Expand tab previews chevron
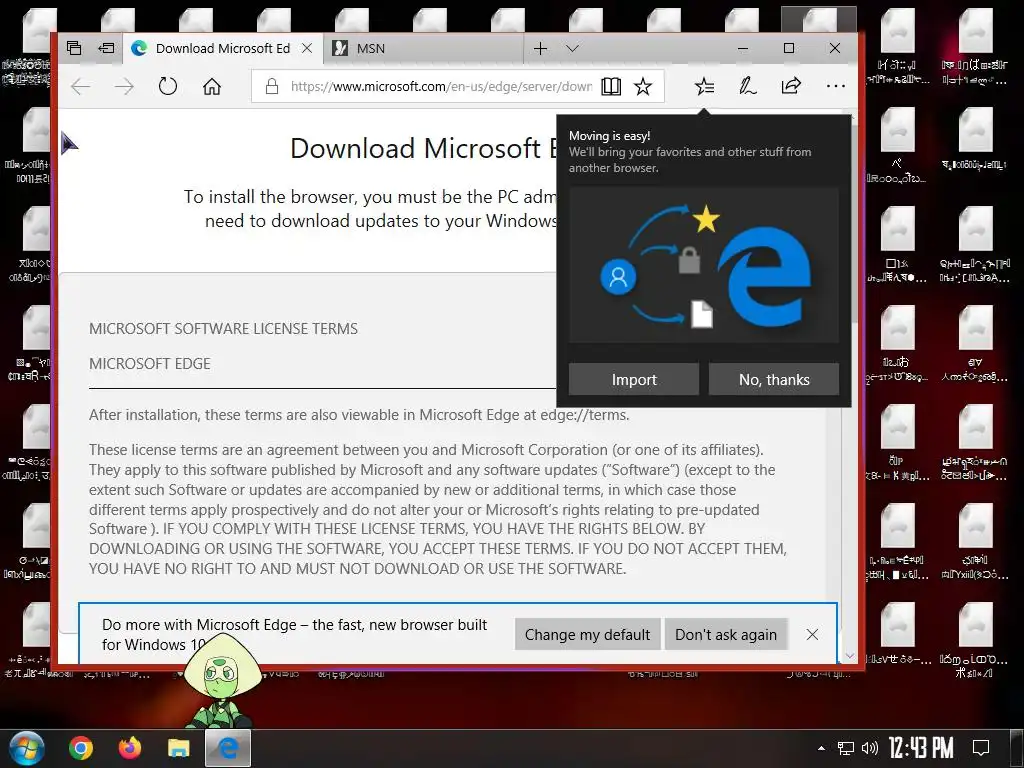Viewport: 1024px width, 768px height. coord(572,48)
